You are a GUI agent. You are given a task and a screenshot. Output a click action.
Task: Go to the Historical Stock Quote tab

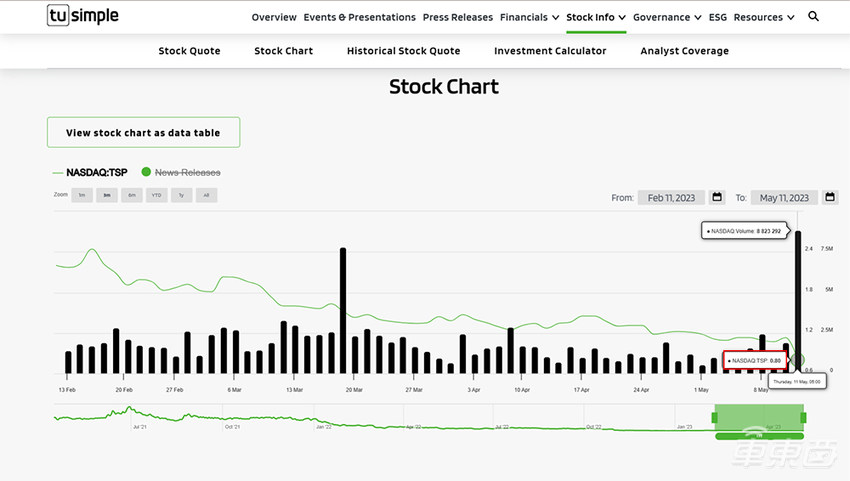403,51
